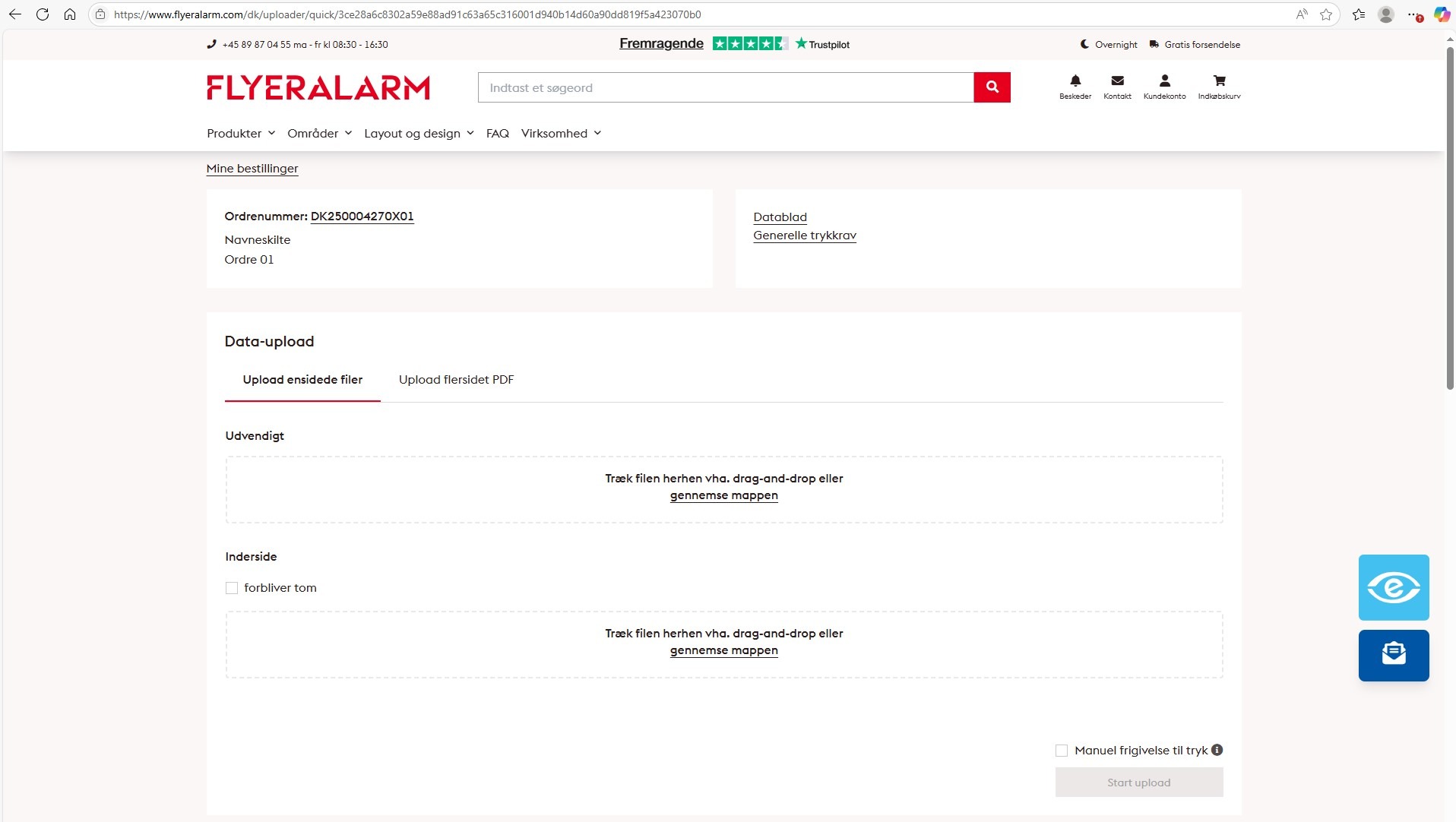Click the dark blue newsletter envelope widget
This screenshot has height=822, width=1456.
pyautogui.click(x=1393, y=655)
